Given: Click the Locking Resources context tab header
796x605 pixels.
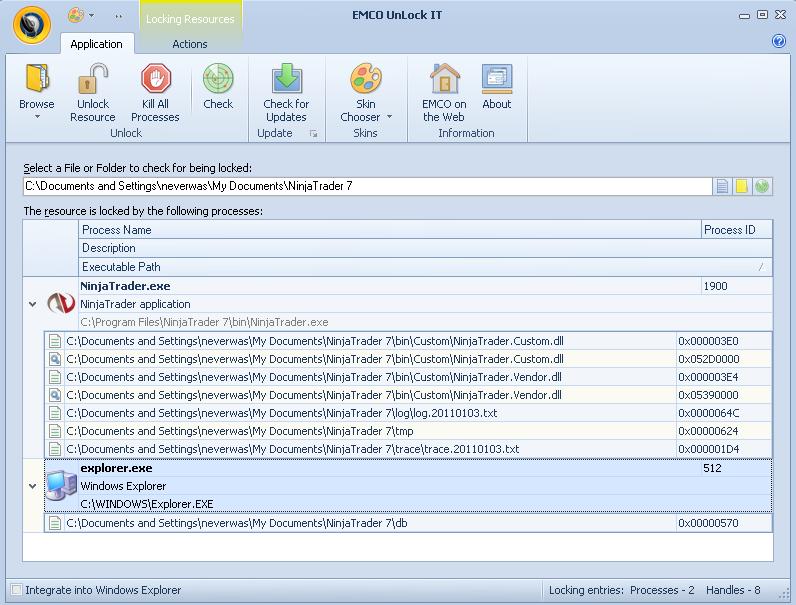Looking at the screenshot, I should pyautogui.click(x=190, y=19).
